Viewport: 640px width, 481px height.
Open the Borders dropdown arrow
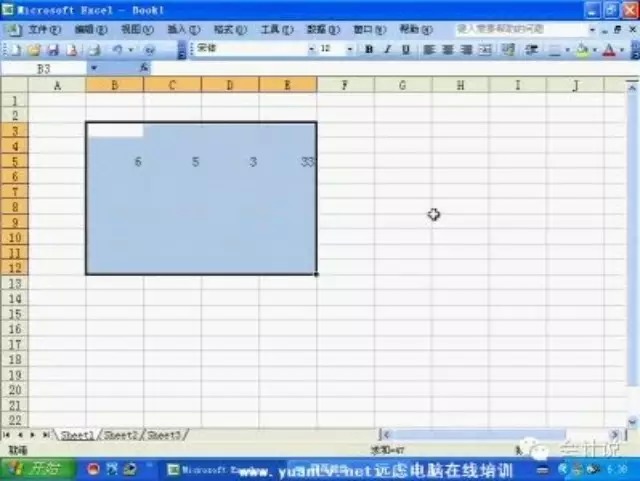[x=567, y=50]
